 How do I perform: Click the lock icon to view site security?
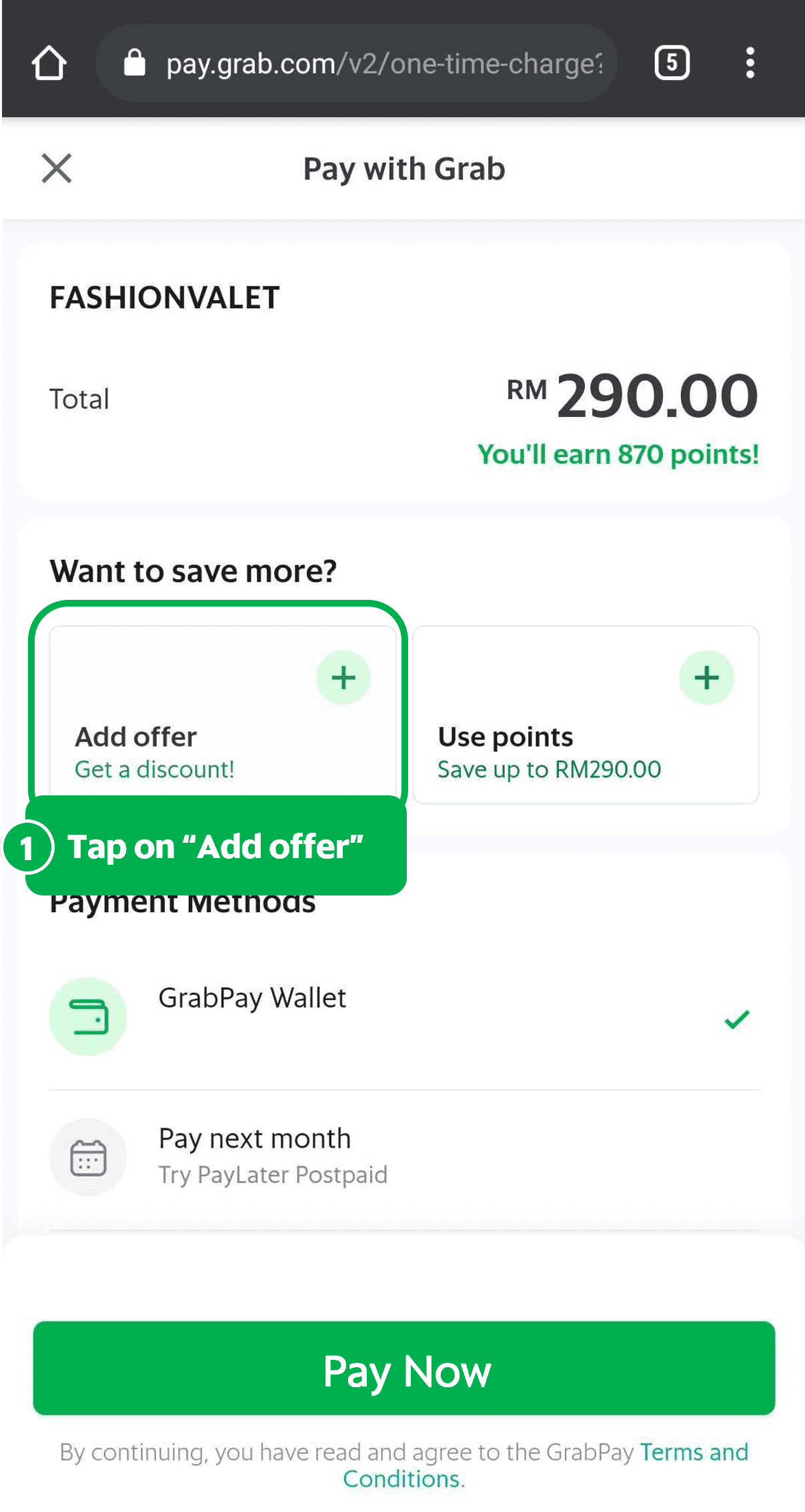[x=133, y=61]
